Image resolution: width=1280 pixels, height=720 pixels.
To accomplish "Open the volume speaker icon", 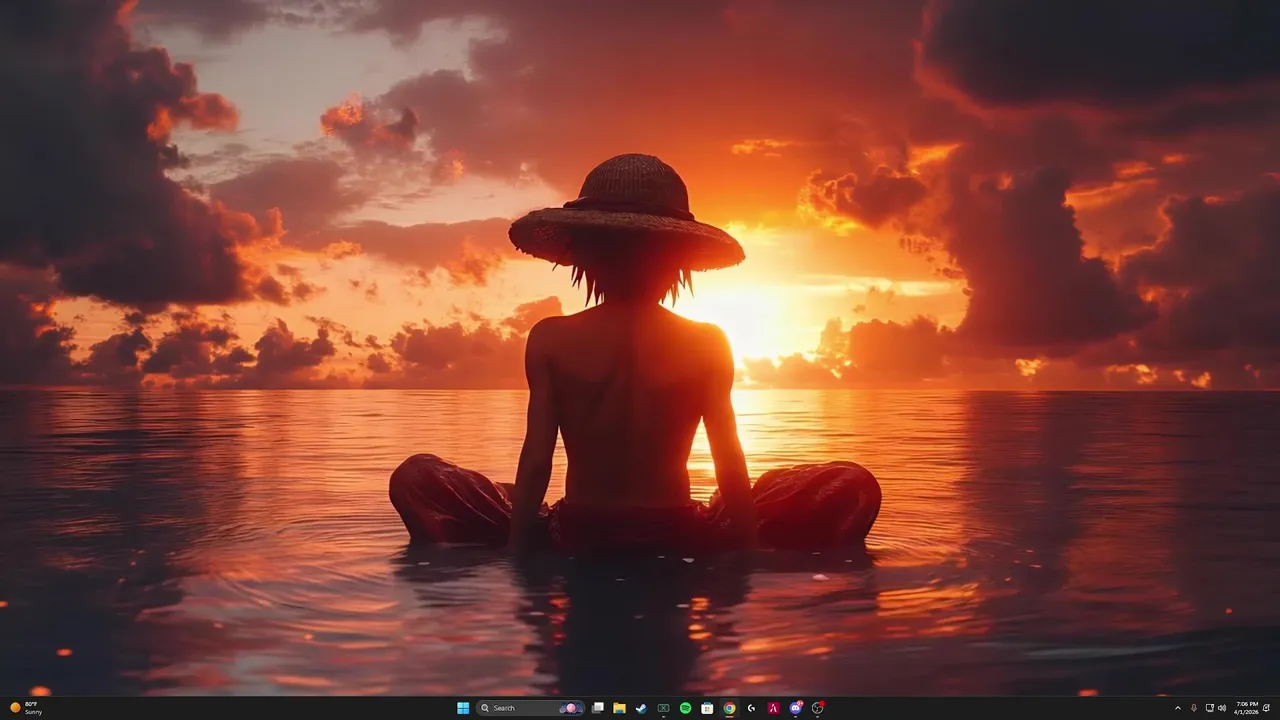I will [1222, 708].
